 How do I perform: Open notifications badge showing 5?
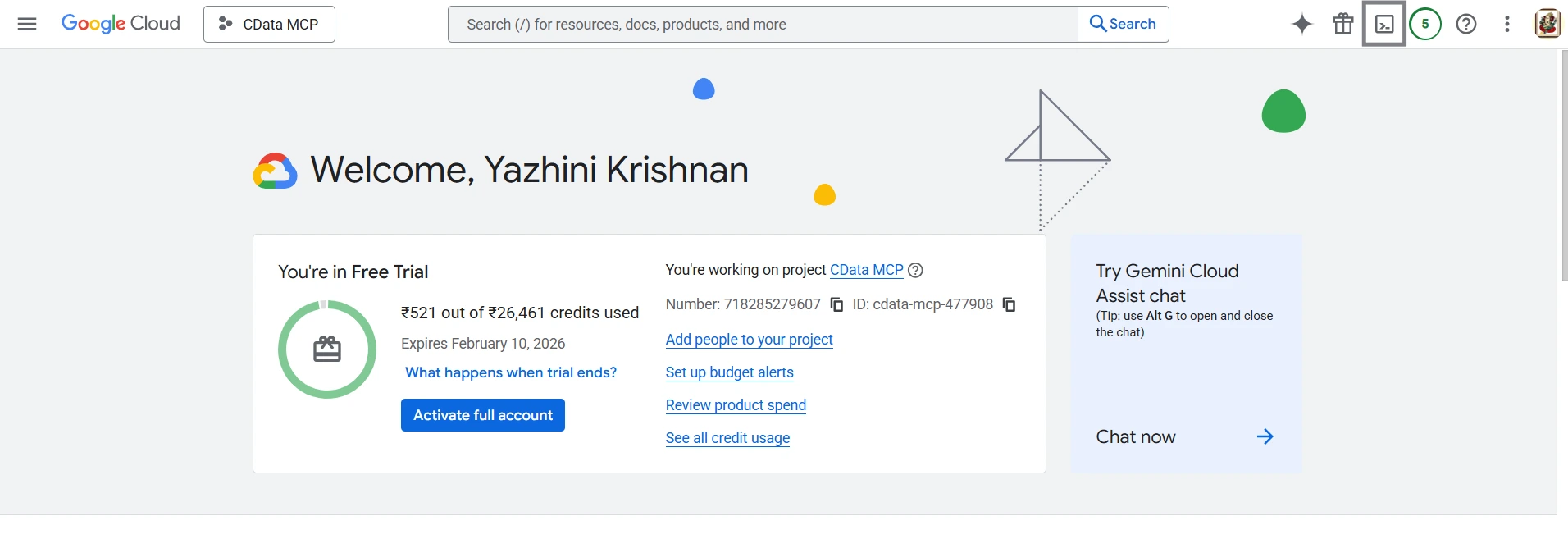(1425, 24)
